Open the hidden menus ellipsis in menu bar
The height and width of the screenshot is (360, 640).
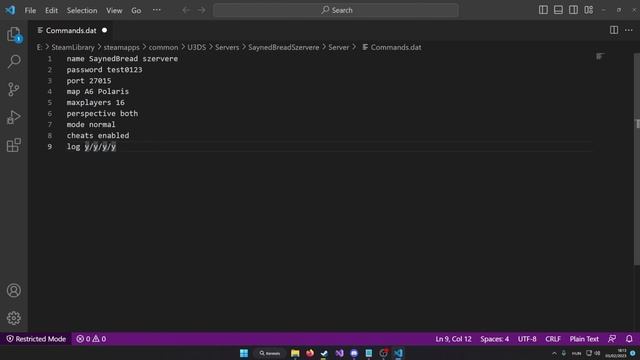[157, 10]
